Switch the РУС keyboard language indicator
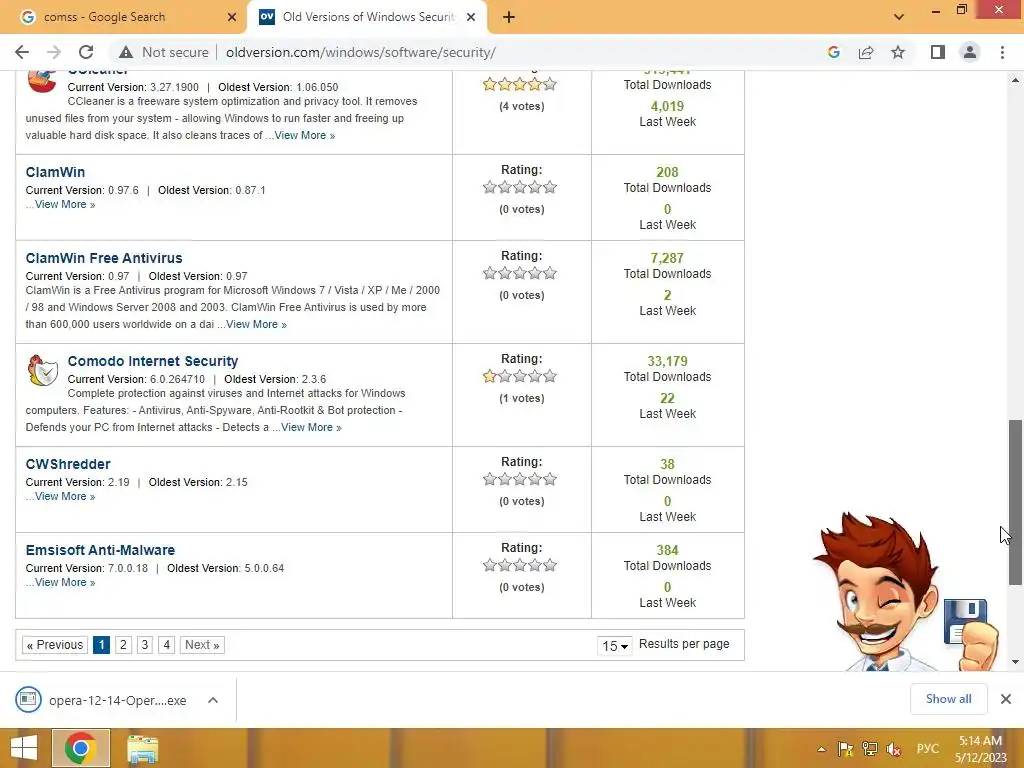 tap(927, 749)
